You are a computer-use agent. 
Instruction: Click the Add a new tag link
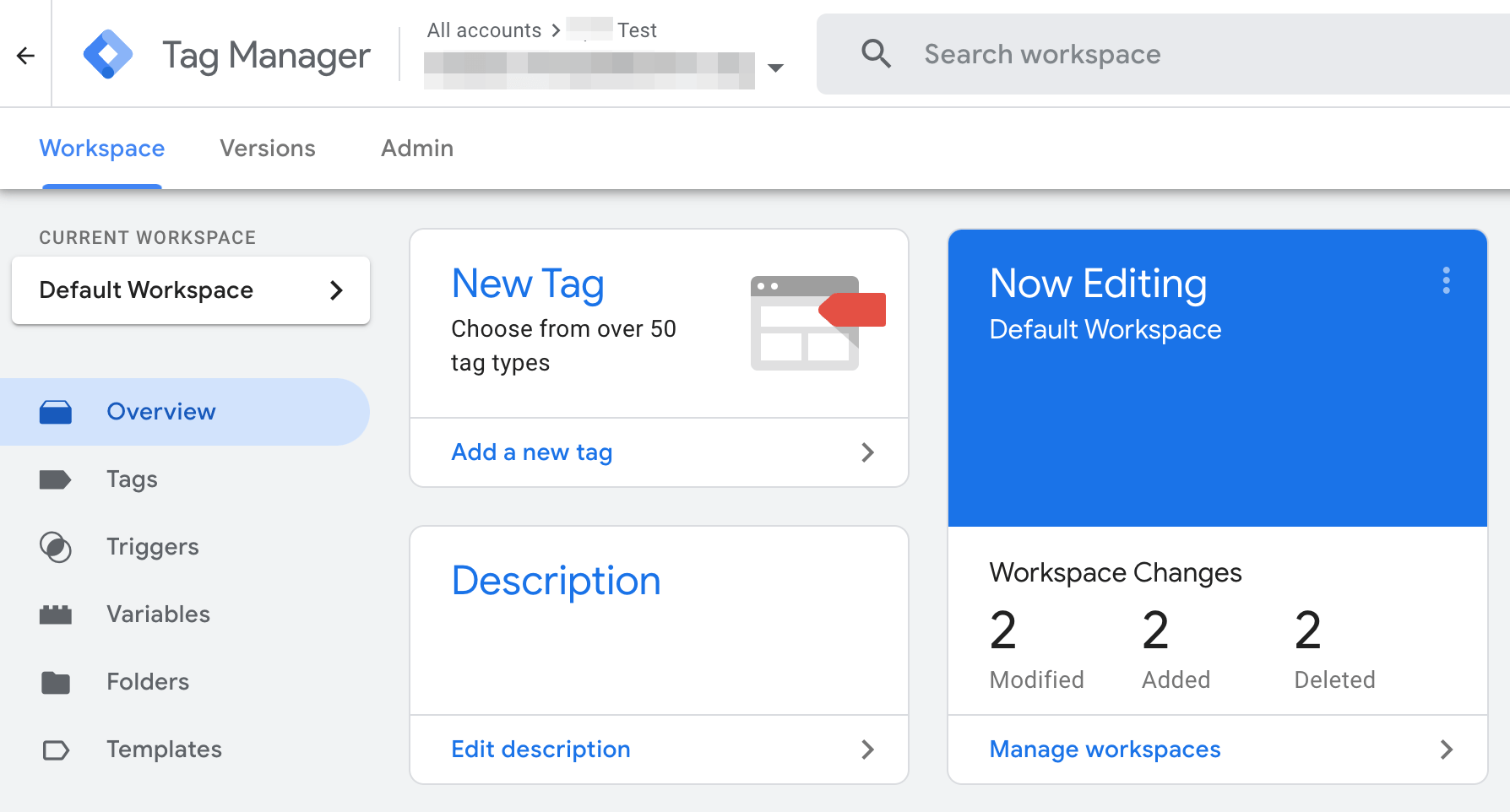tap(532, 452)
